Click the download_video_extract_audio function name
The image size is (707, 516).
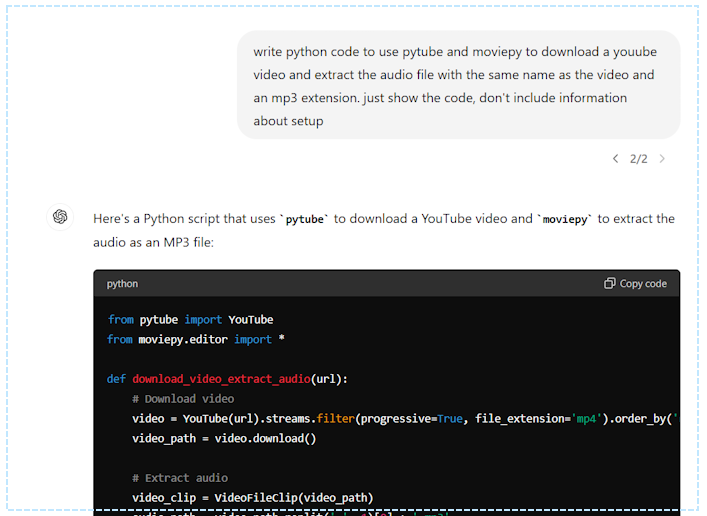coord(219,379)
